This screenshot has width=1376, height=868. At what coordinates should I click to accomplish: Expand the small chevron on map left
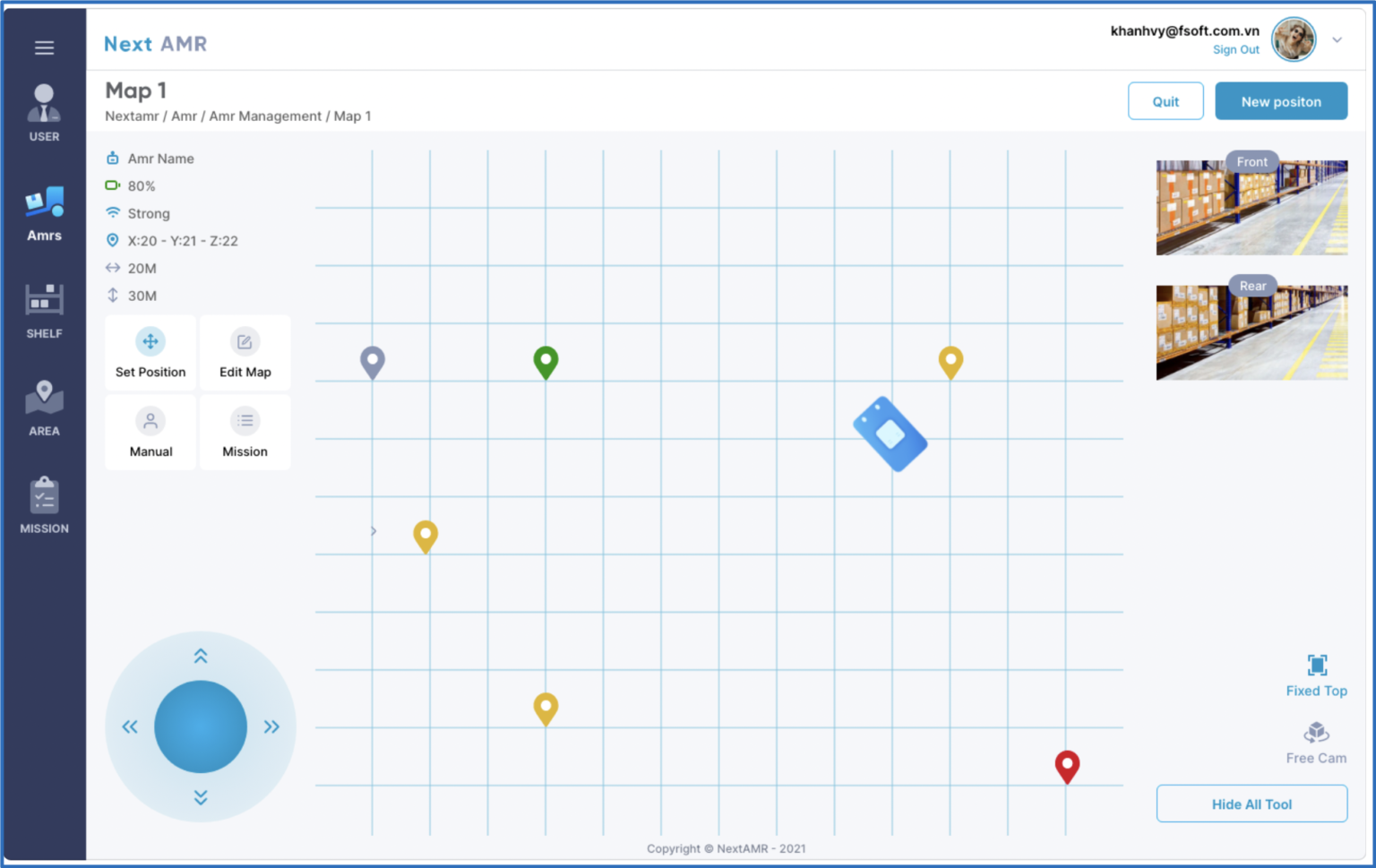(374, 531)
